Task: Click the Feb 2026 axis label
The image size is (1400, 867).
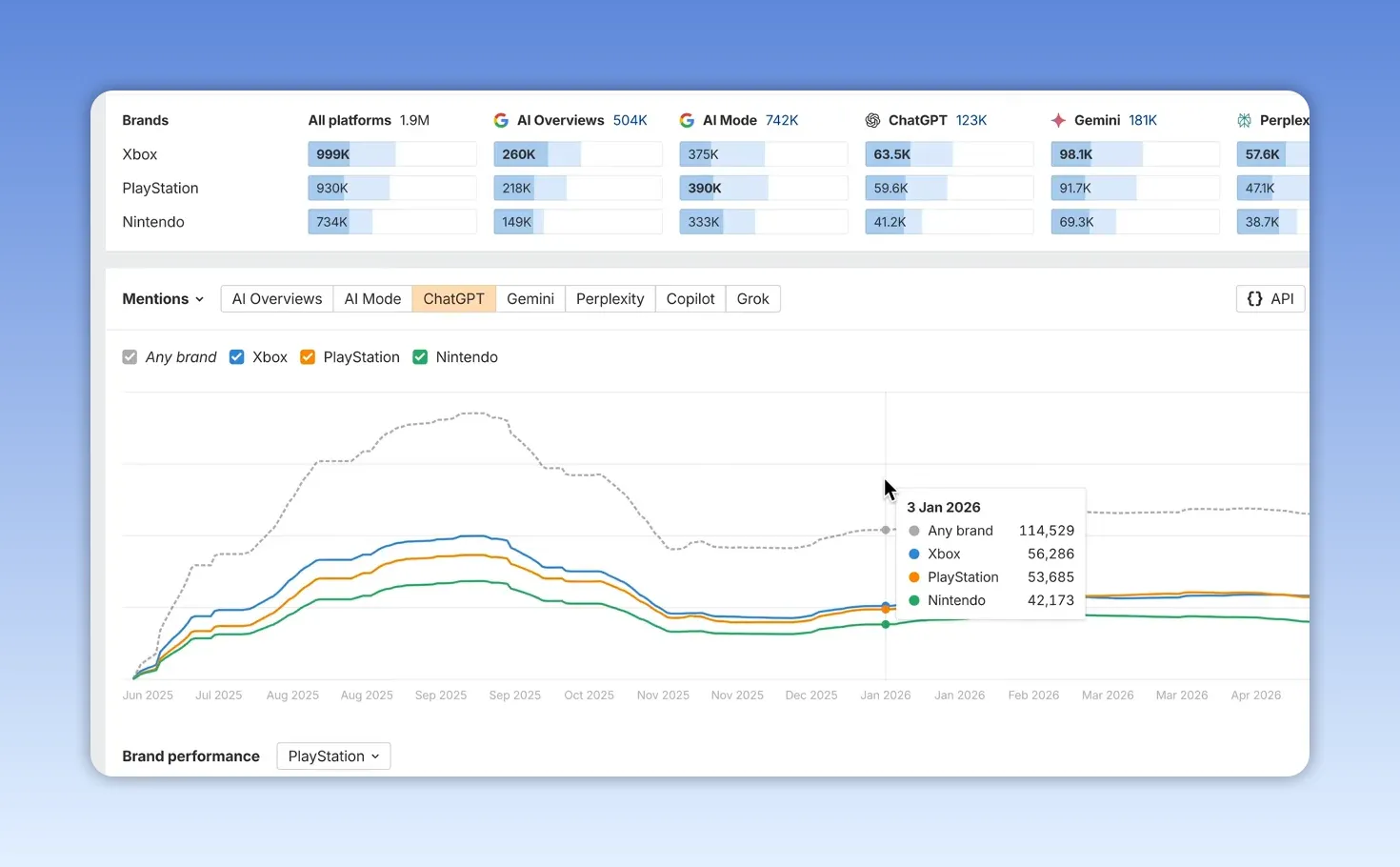Action: [1033, 696]
